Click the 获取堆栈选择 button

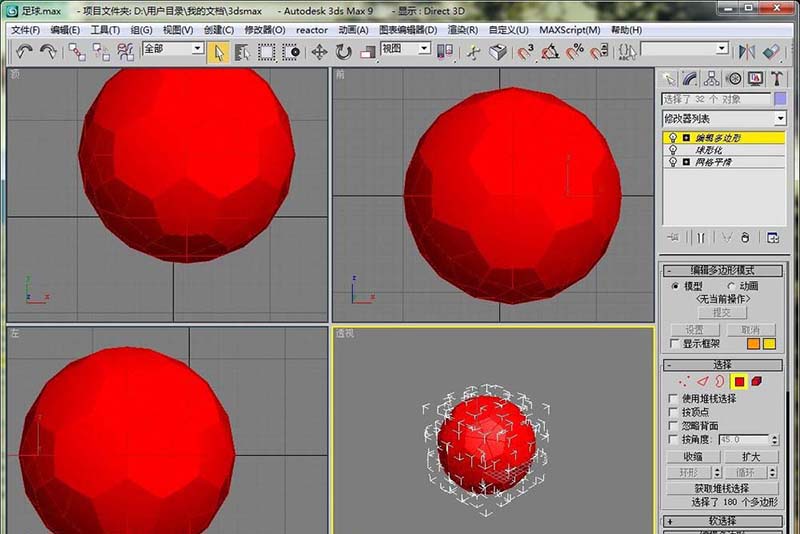[x=722, y=489]
